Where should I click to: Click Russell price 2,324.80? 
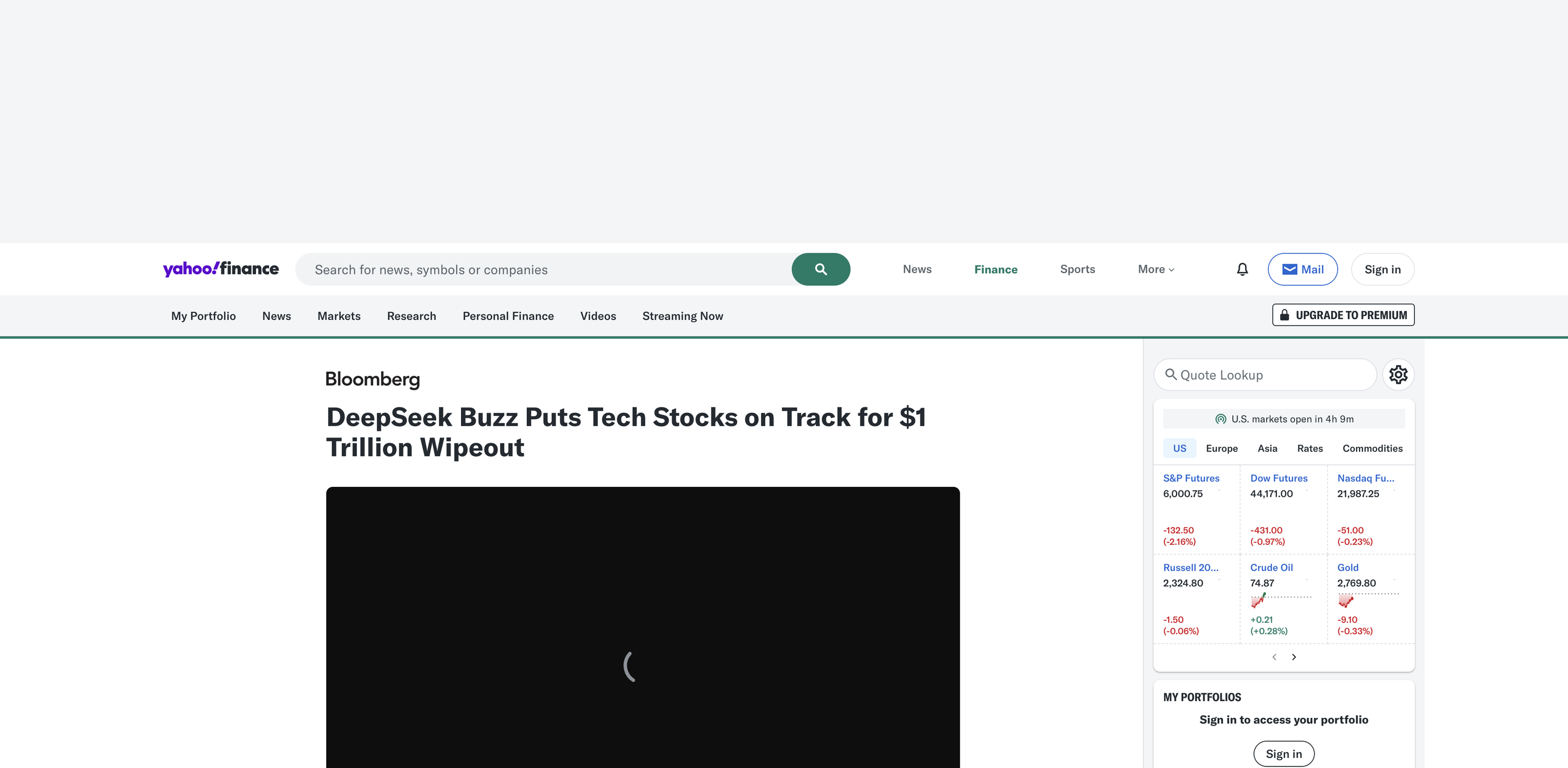(x=1183, y=583)
